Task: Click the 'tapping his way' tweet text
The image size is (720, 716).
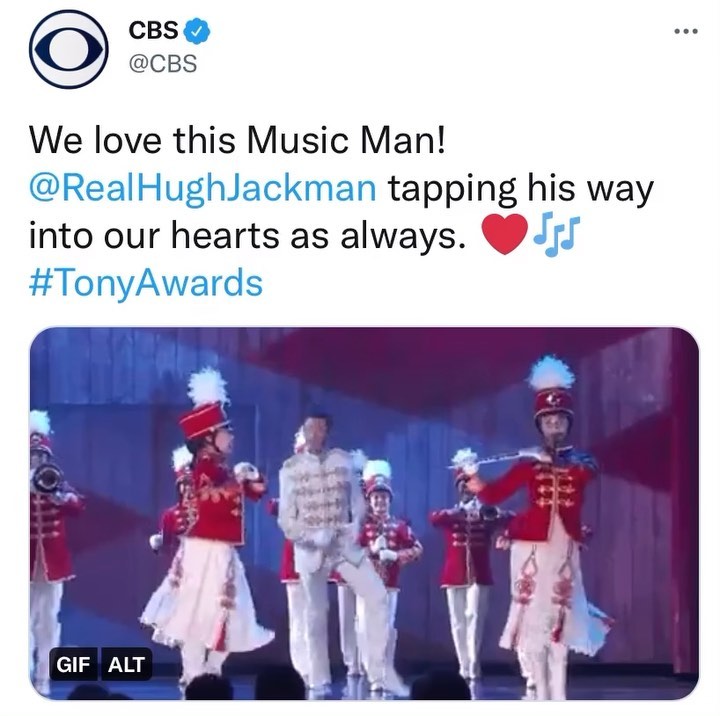Action: click(521, 188)
